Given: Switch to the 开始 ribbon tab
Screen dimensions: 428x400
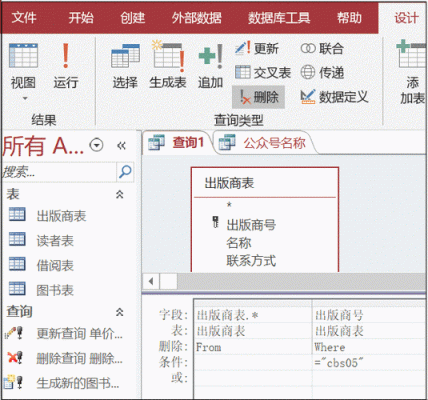Looking at the screenshot, I should pos(81,18).
